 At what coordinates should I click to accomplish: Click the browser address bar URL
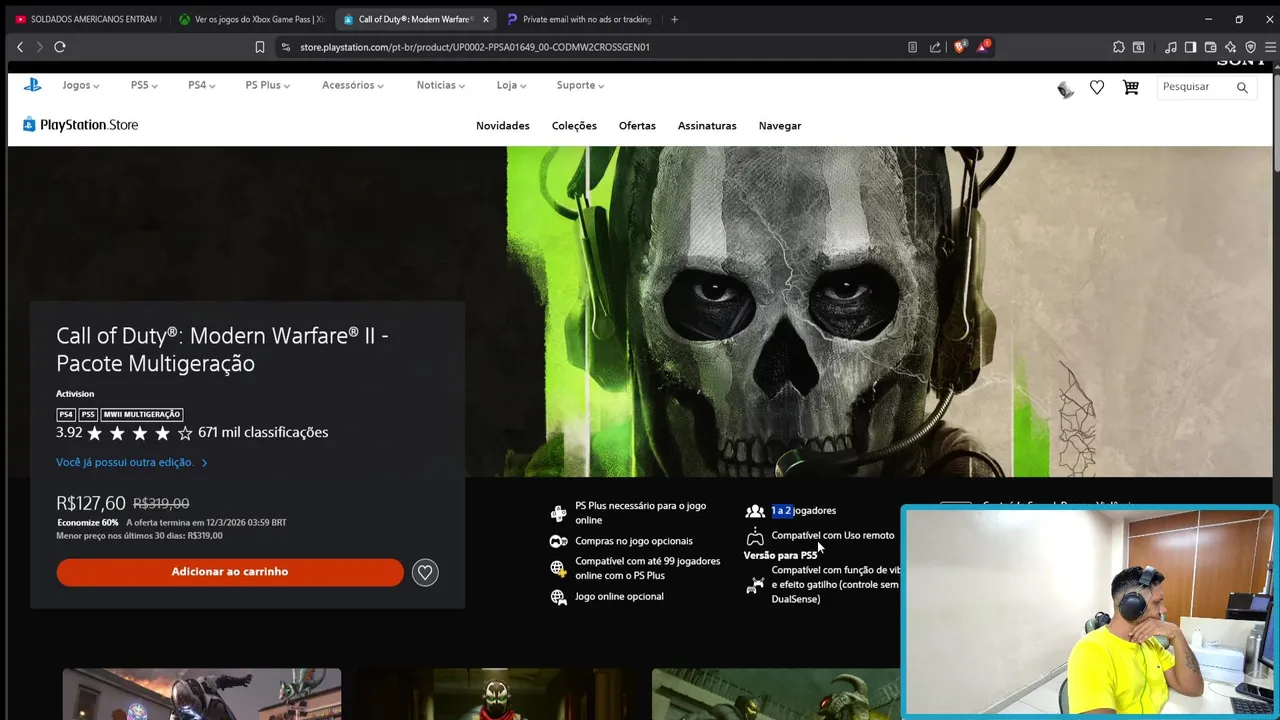pyautogui.click(x=475, y=47)
